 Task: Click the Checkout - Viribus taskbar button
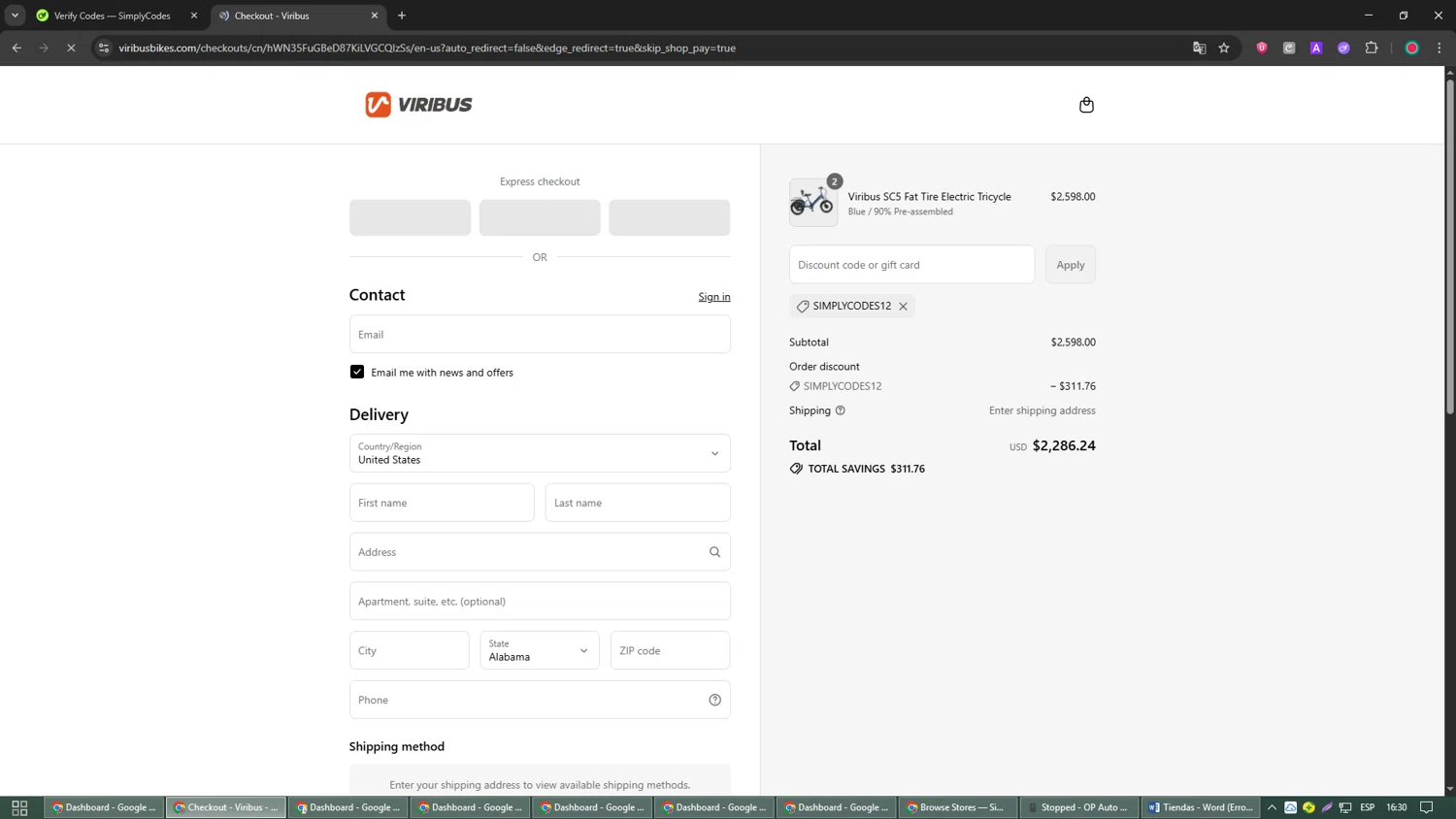pos(226,807)
